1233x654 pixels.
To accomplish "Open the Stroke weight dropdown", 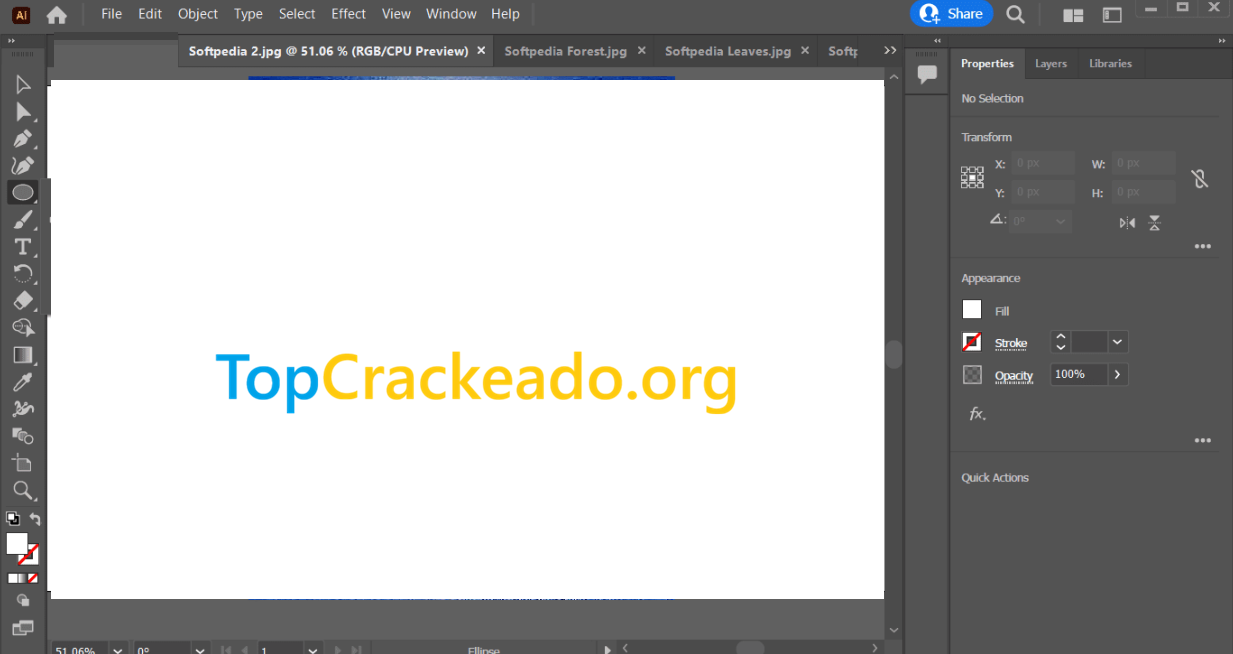I will pos(1118,342).
